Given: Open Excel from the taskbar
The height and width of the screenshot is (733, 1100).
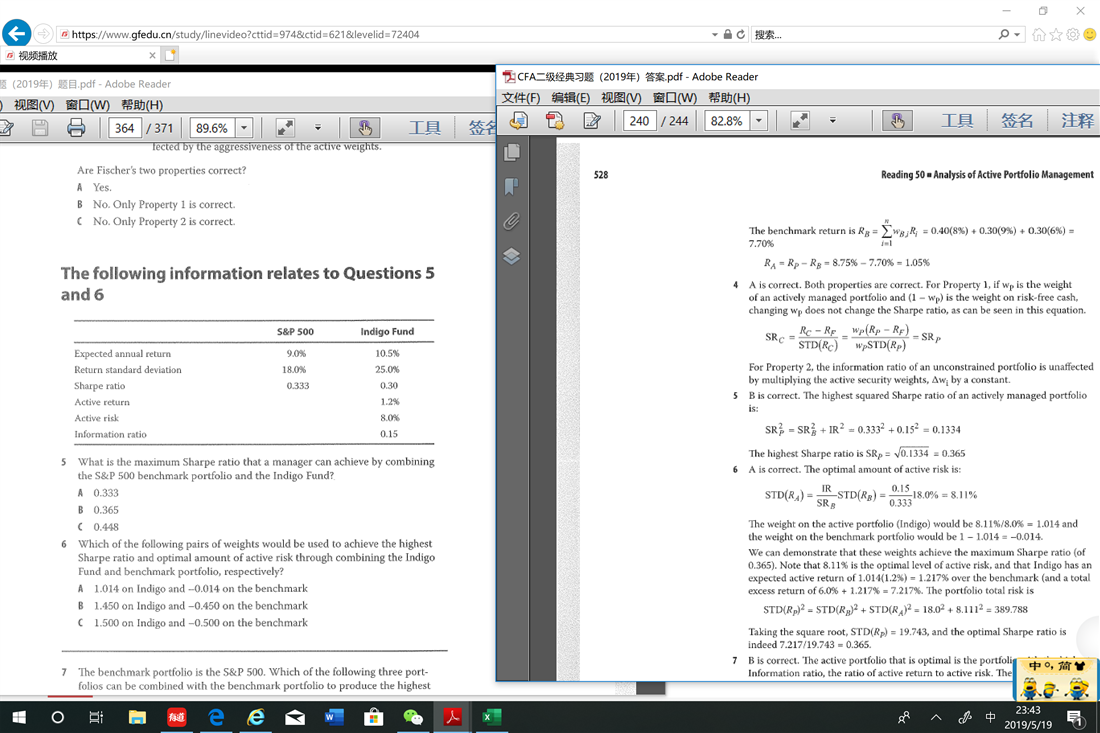Looking at the screenshot, I should click(491, 717).
